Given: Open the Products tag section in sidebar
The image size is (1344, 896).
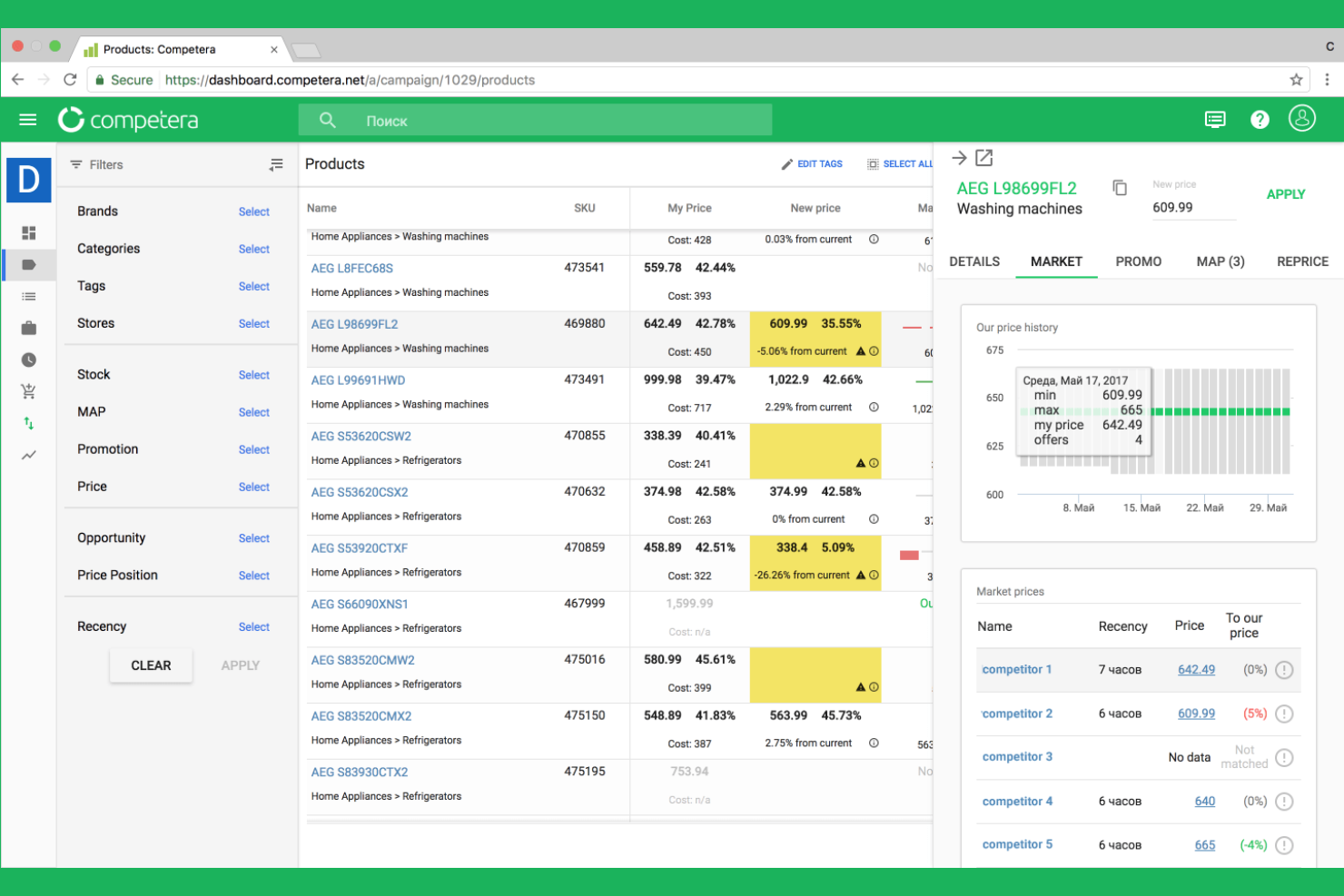Looking at the screenshot, I should click(x=28, y=264).
